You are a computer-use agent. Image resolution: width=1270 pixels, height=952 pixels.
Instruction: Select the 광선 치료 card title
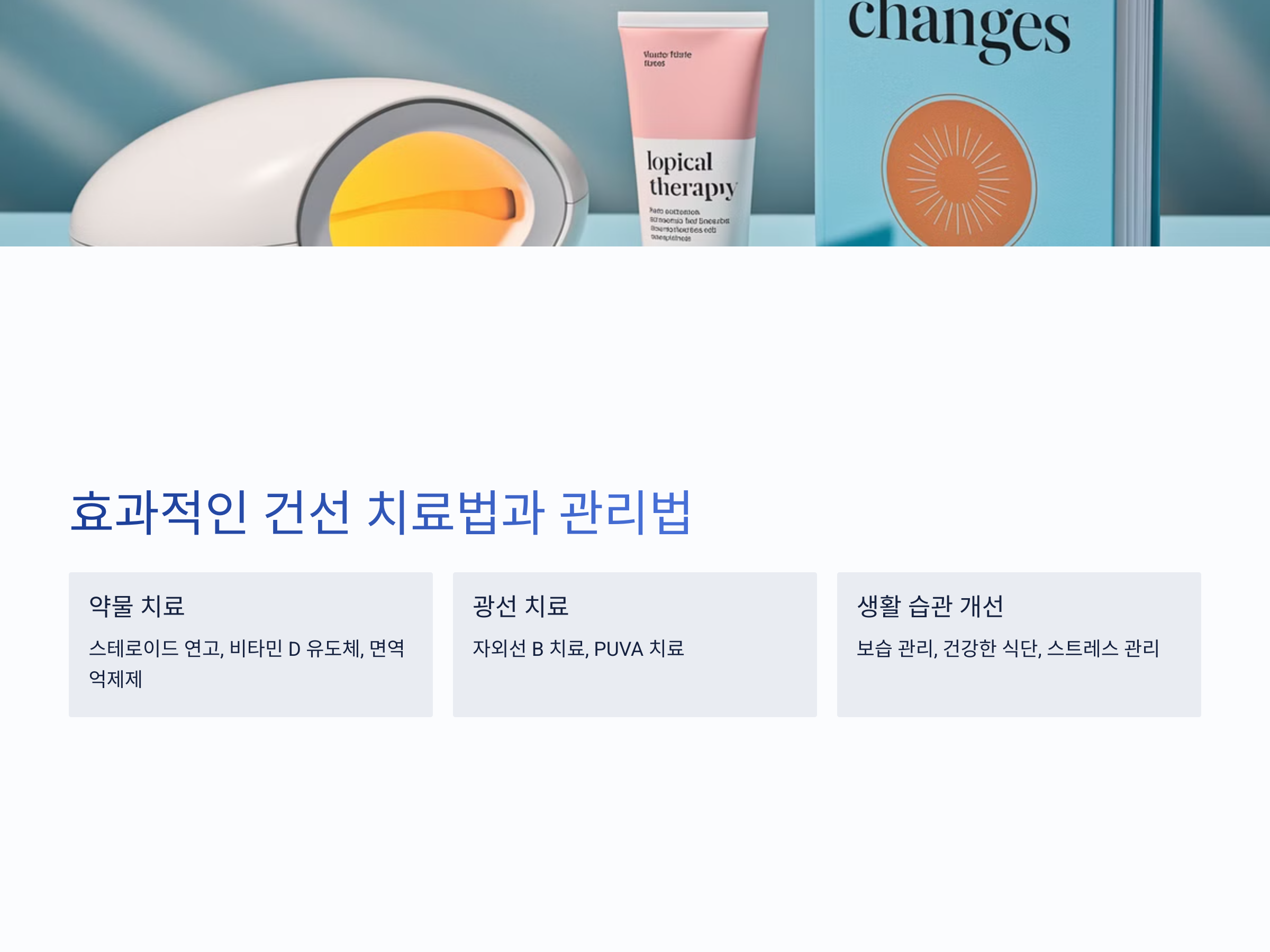(x=521, y=606)
